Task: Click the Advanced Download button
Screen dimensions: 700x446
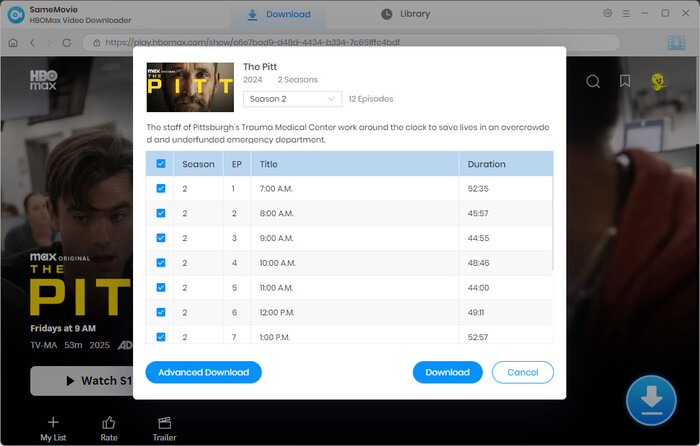Action: 204,372
